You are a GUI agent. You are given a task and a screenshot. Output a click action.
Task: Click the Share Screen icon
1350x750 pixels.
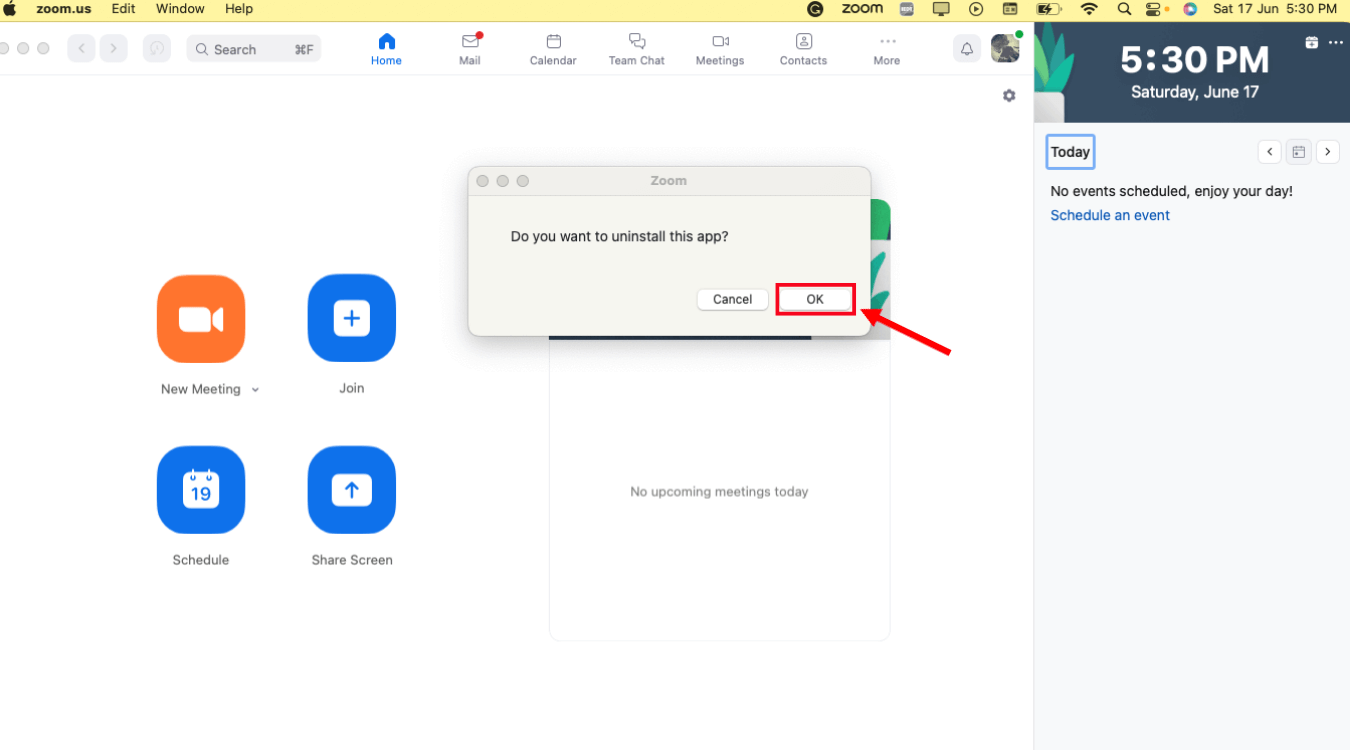click(x=352, y=490)
